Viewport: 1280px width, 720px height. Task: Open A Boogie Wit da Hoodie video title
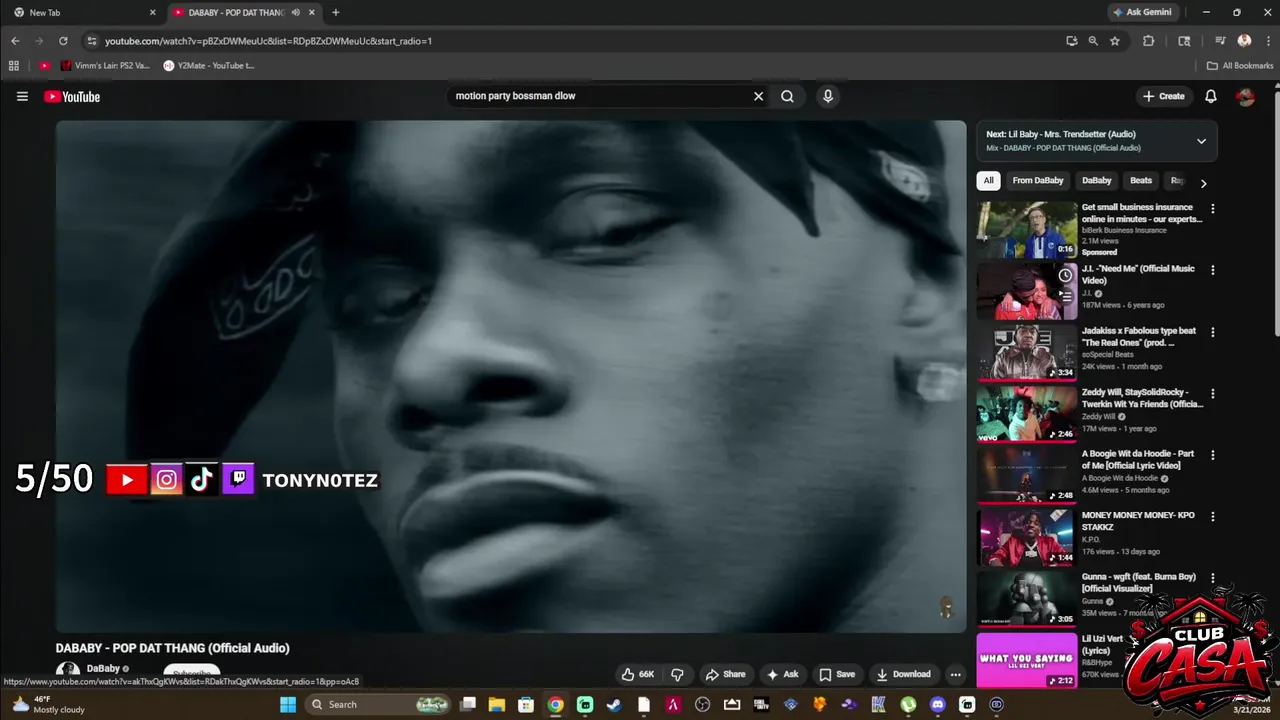1138,459
